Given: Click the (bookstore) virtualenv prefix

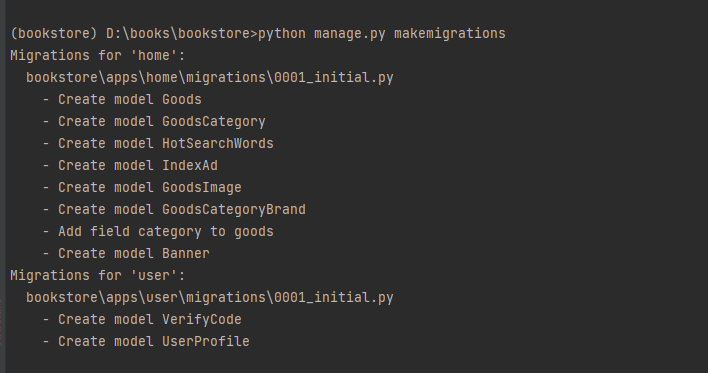Looking at the screenshot, I should [54, 33].
